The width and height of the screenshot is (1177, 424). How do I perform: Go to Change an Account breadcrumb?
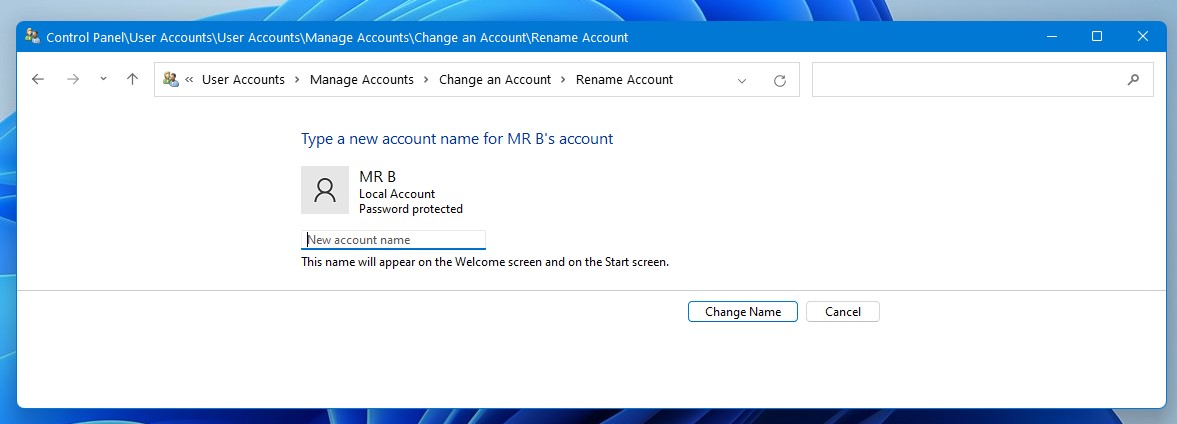coord(495,80)
